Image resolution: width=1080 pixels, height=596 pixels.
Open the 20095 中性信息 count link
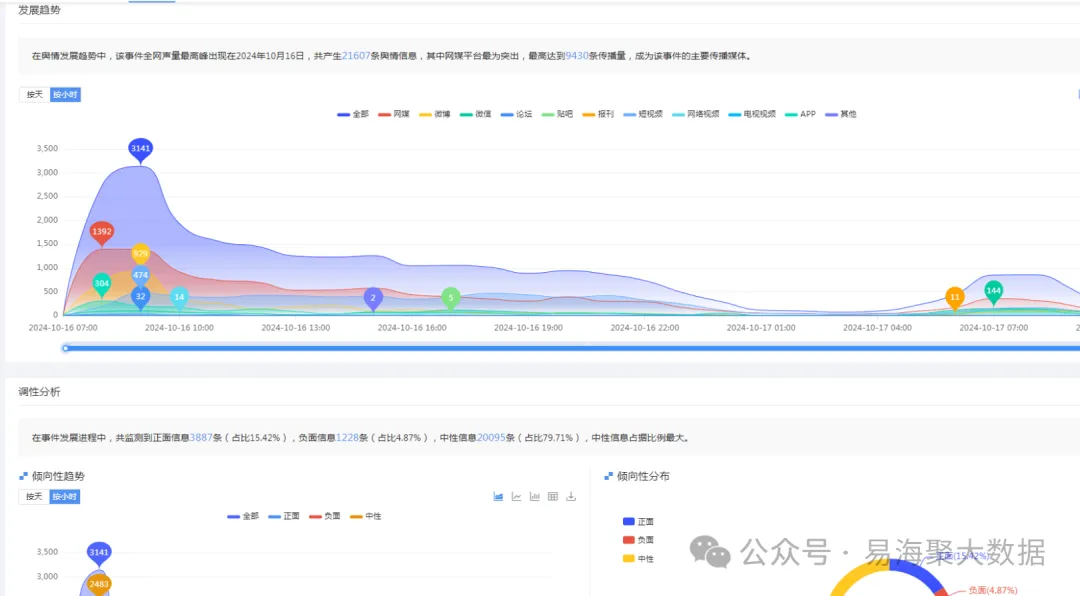coord(491,438)
